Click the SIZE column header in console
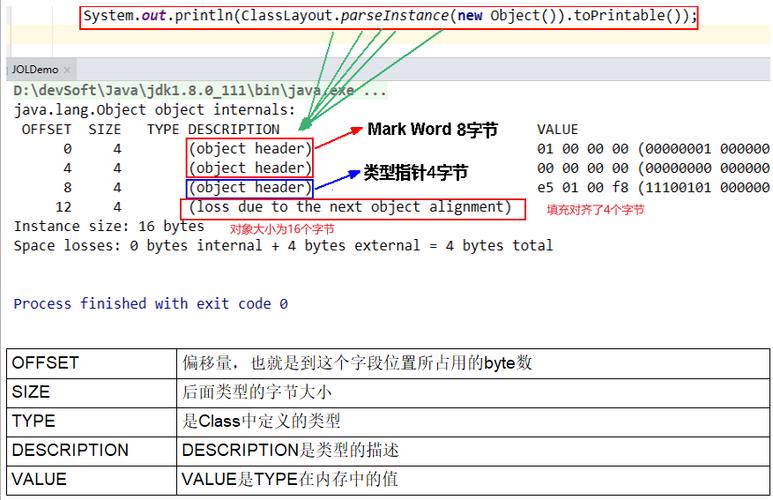This screenshot has width=773, height=500. pos(105,130)
